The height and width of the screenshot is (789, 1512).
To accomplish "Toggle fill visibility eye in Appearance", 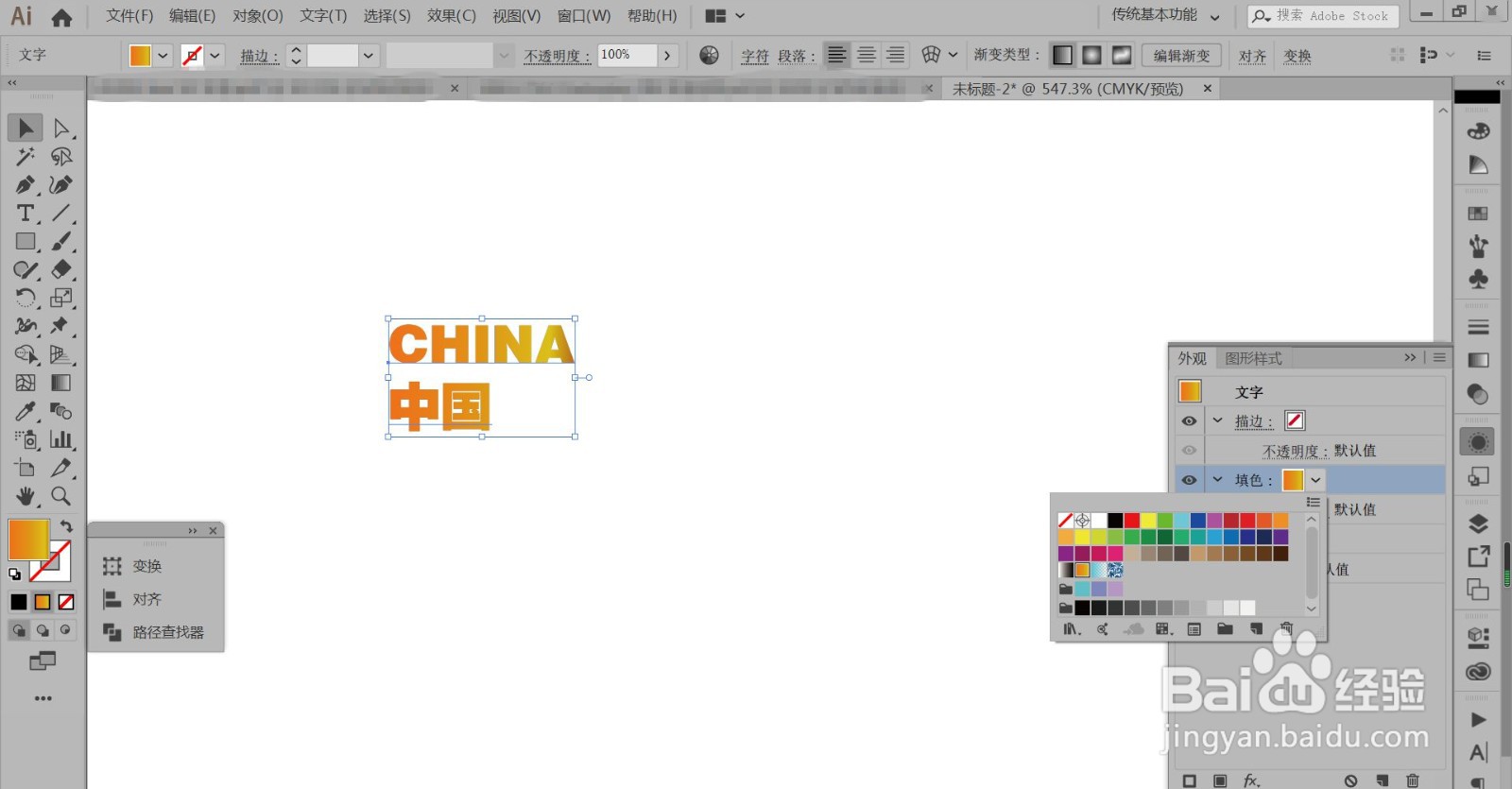I will 1189,480.
